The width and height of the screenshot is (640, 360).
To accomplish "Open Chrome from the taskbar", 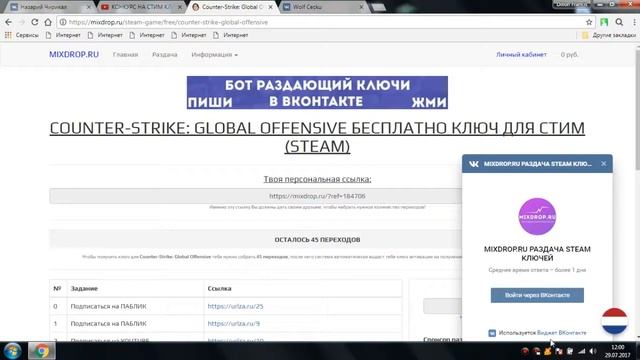I will 41,351.
